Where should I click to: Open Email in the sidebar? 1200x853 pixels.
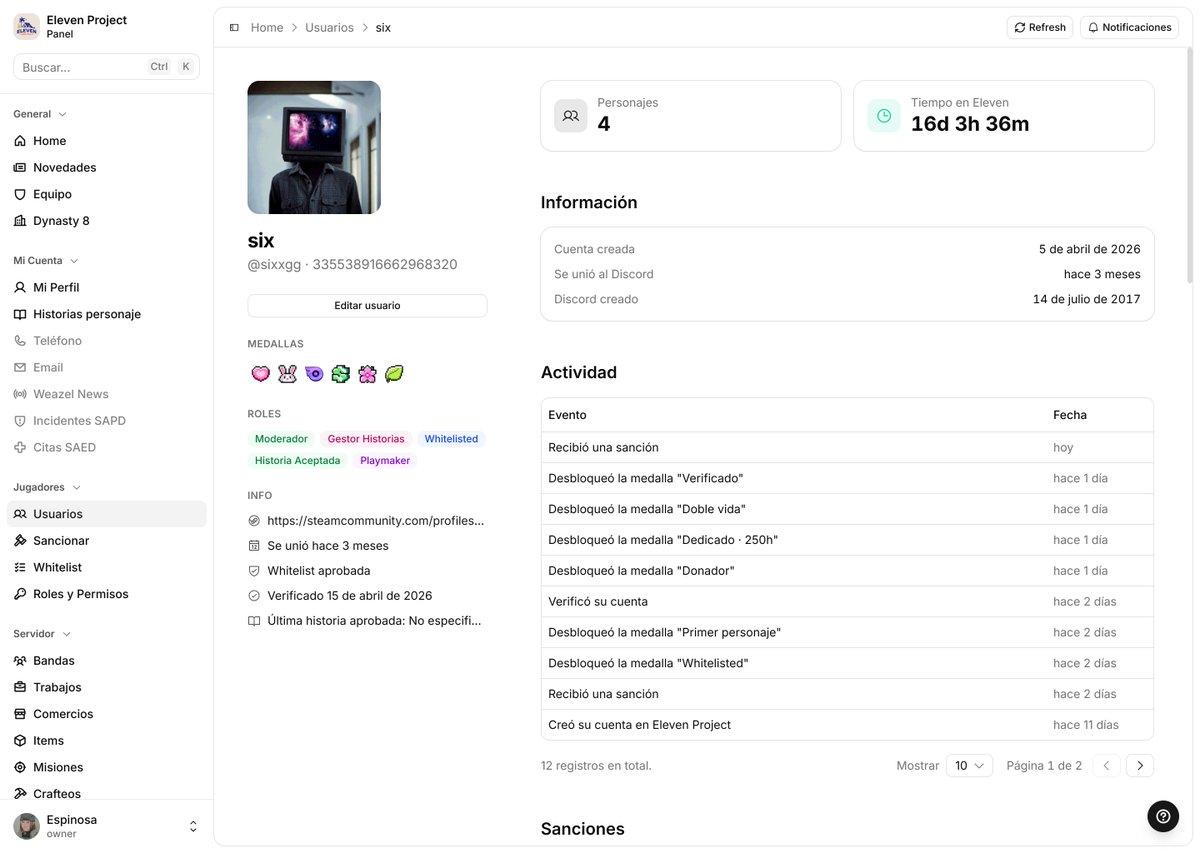point(106,368)
